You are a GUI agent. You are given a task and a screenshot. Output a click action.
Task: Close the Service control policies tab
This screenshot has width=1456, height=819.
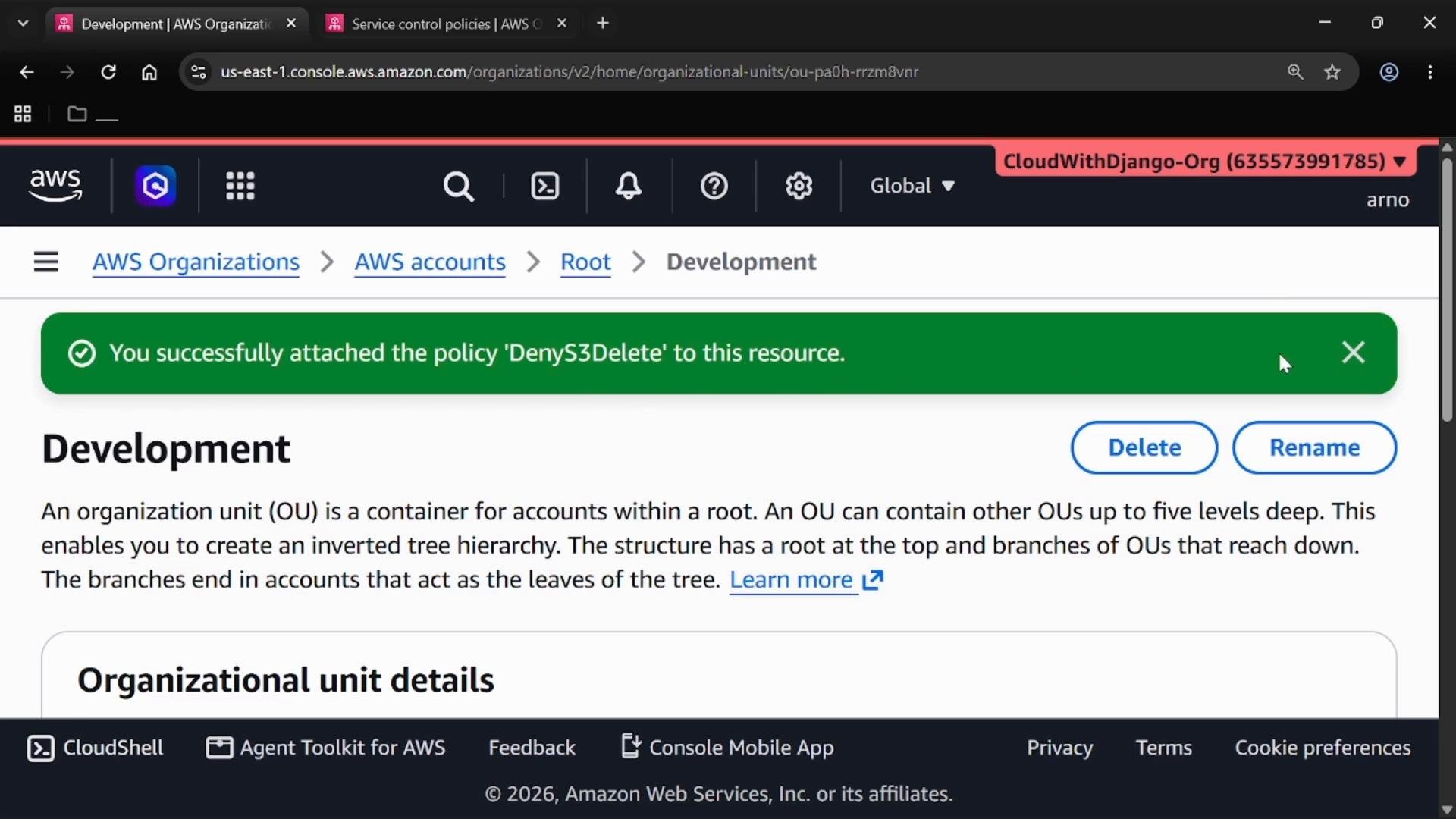coord(562,24)
